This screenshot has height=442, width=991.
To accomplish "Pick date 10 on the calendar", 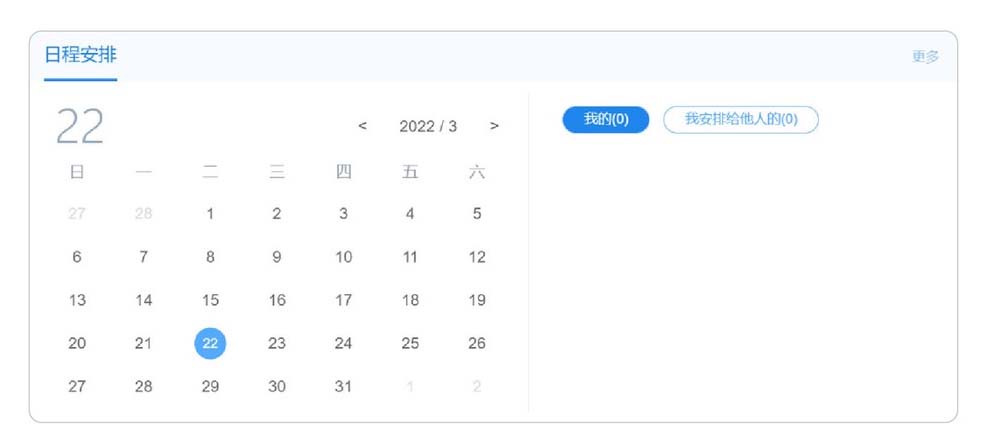I will pyautogui.click(x=343, y=257).
